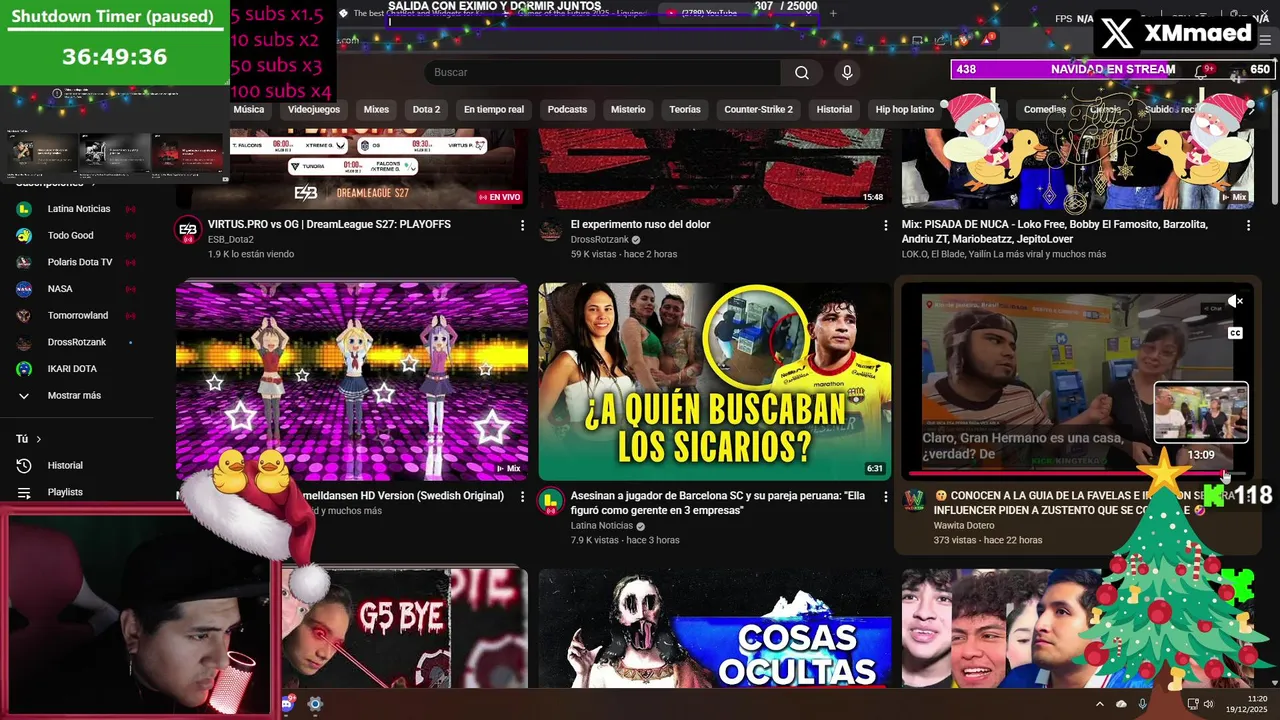Open OneDrive cloud icon in tray
The width and height of the screenshot is (1280, 720).
[x=1122, y=704]
